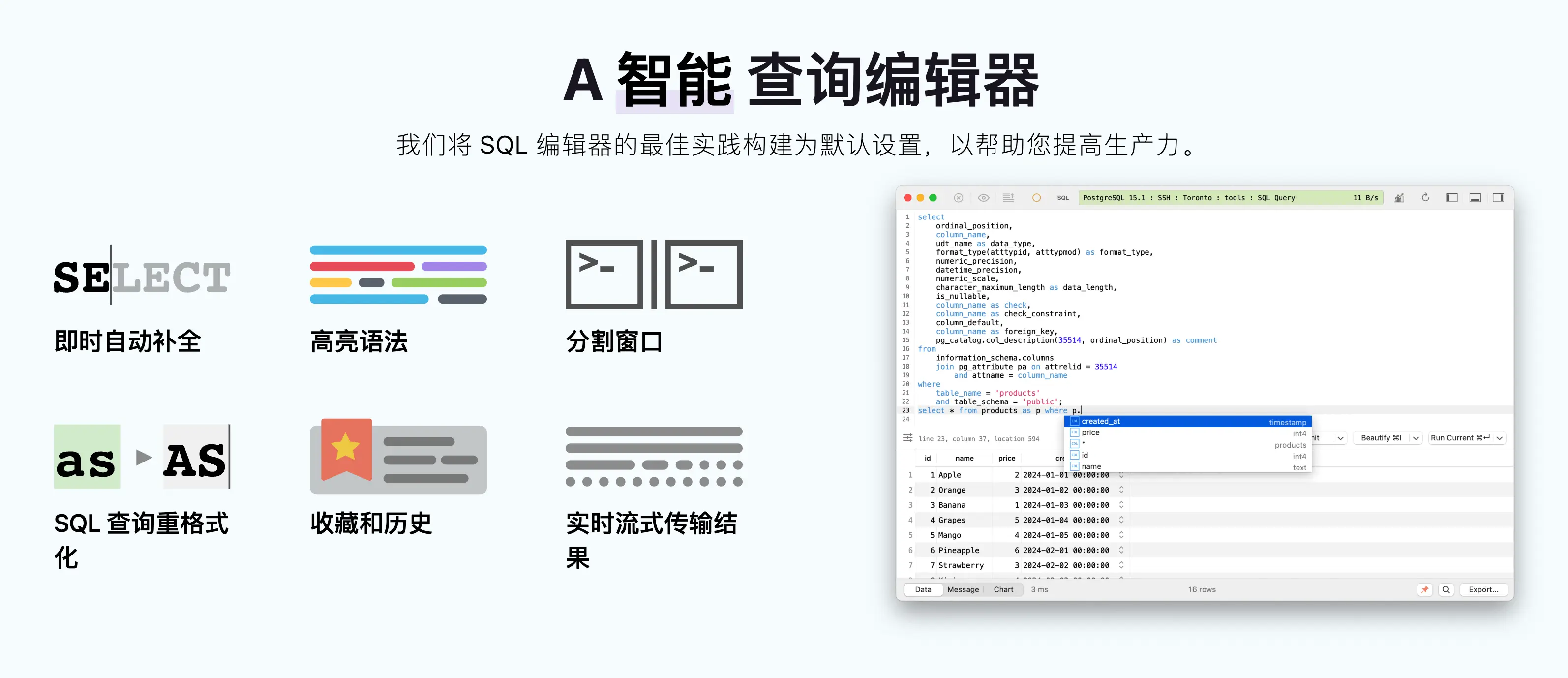
Task: Click the SQL button in toolbar
Action: [1062, 197]
